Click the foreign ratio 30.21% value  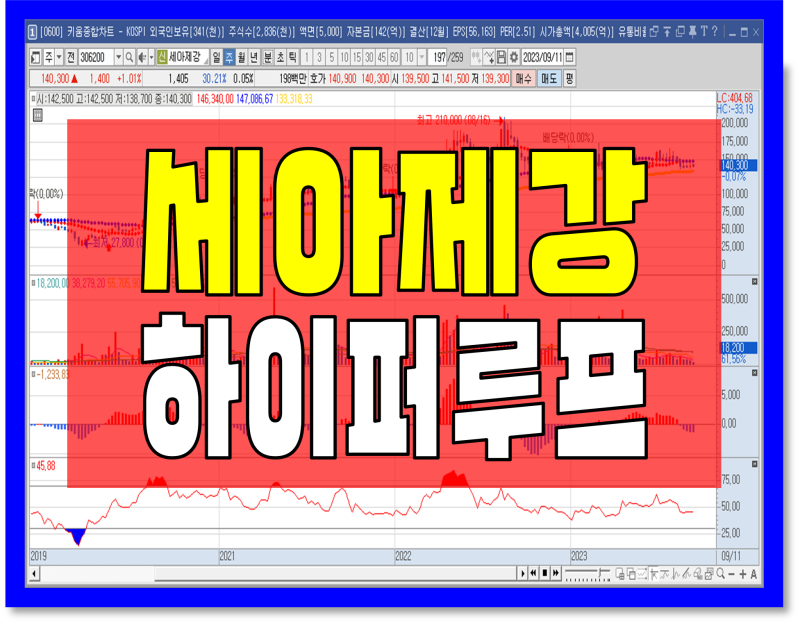click(x=214, y=79)
